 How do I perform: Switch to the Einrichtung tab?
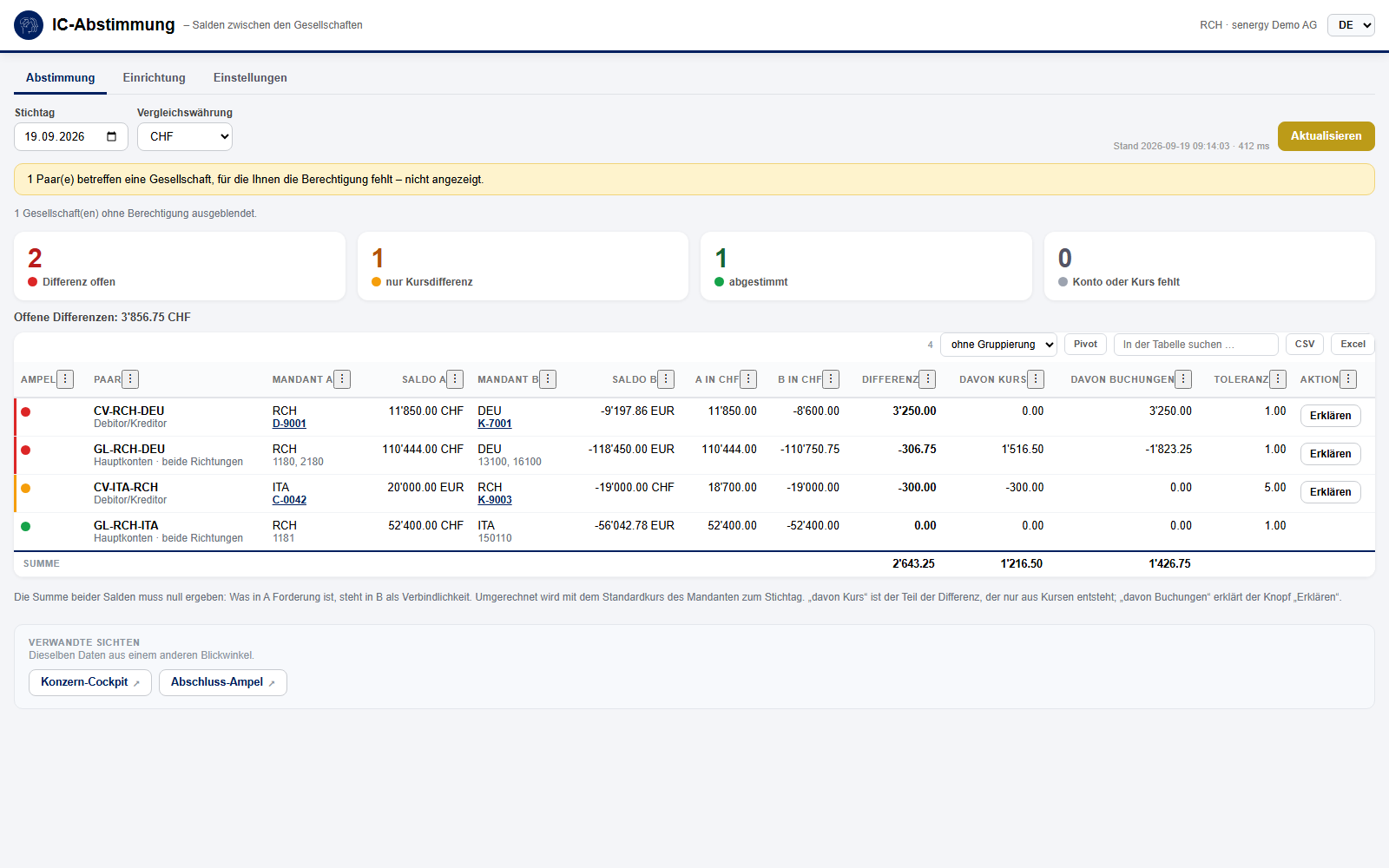click(x=155, y=77)
